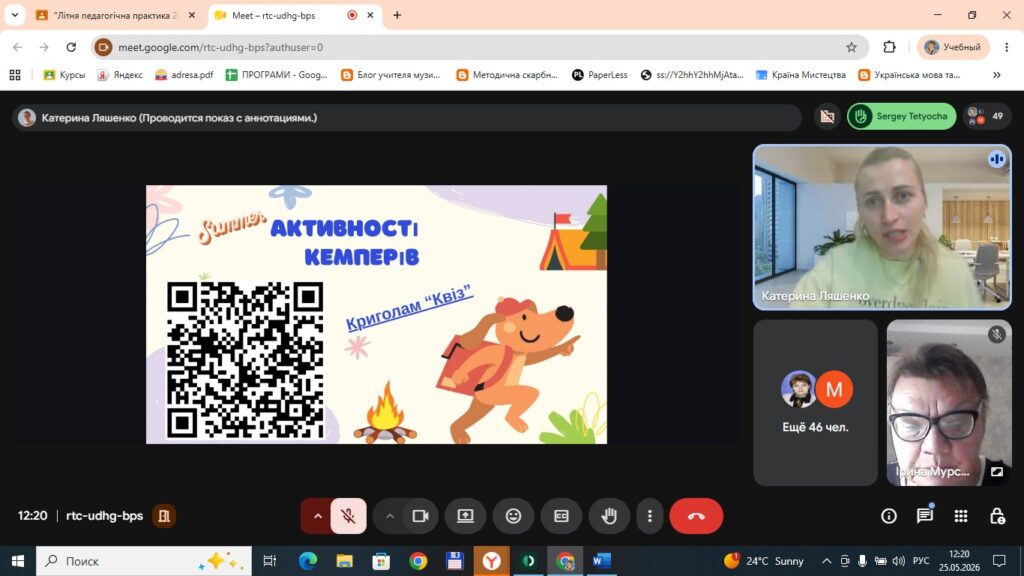Open the volume control in tray
Image resolution: width=1024 pixels, height=576 pixels.
pyautogui.click(x=899, y=561)
